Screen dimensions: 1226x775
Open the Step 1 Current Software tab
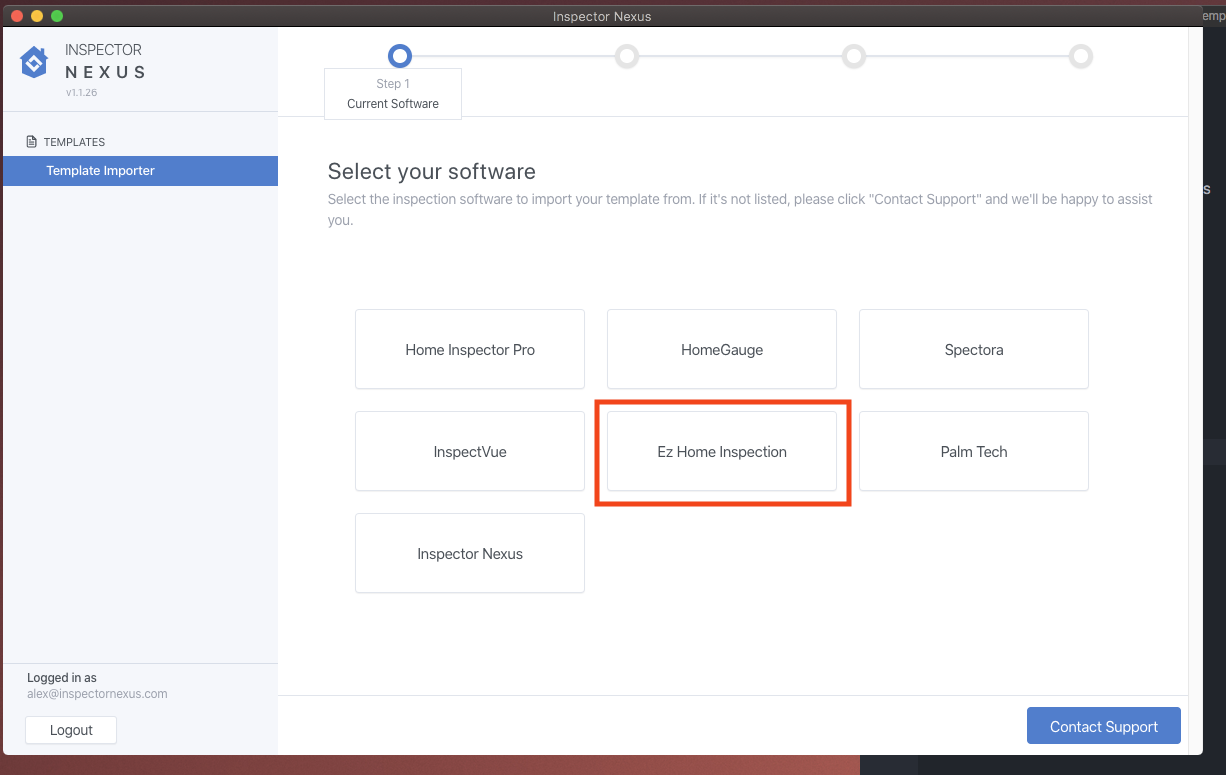click(x=393, y=94)
